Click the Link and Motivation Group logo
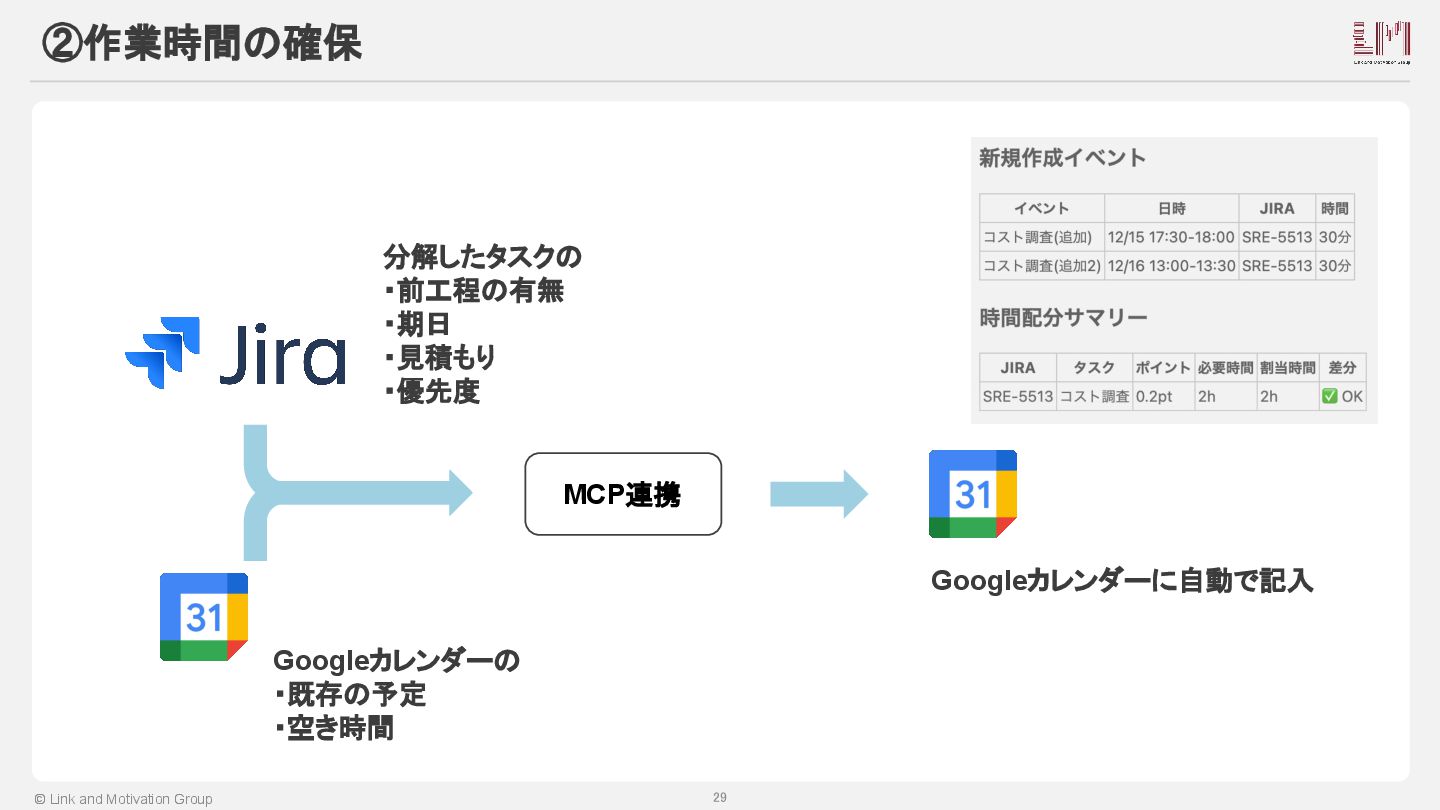 [1382, 42]
